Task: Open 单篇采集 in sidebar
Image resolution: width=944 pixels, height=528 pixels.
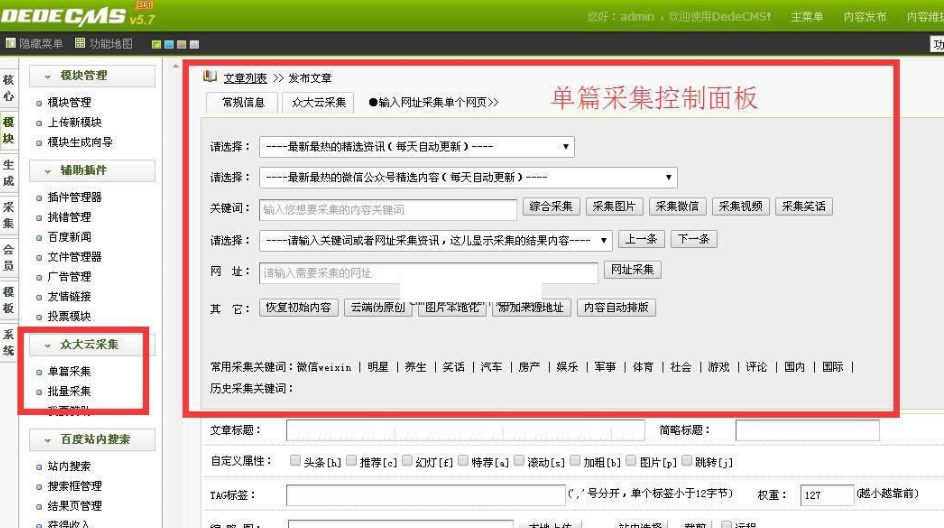Action: pos(69,371)
